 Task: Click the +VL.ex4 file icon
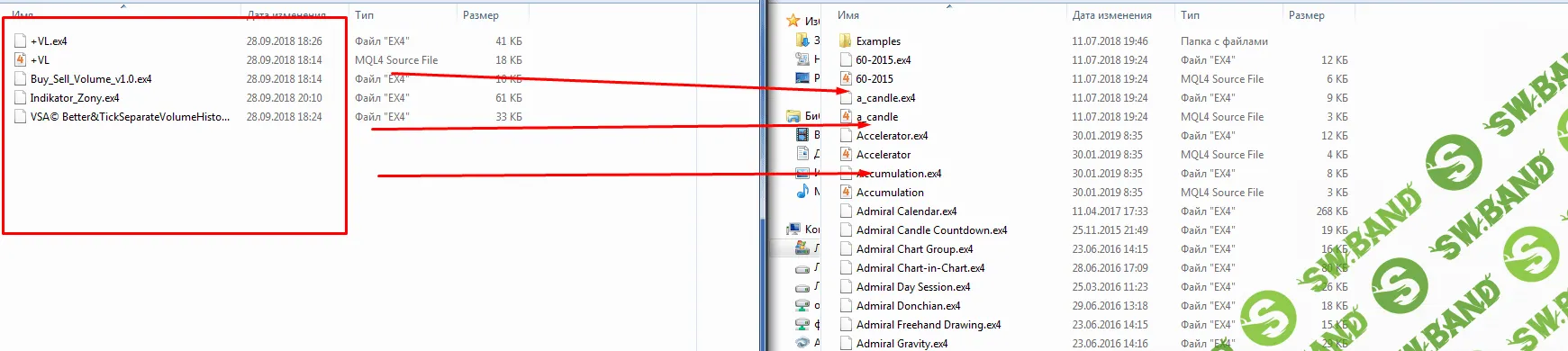20,40
